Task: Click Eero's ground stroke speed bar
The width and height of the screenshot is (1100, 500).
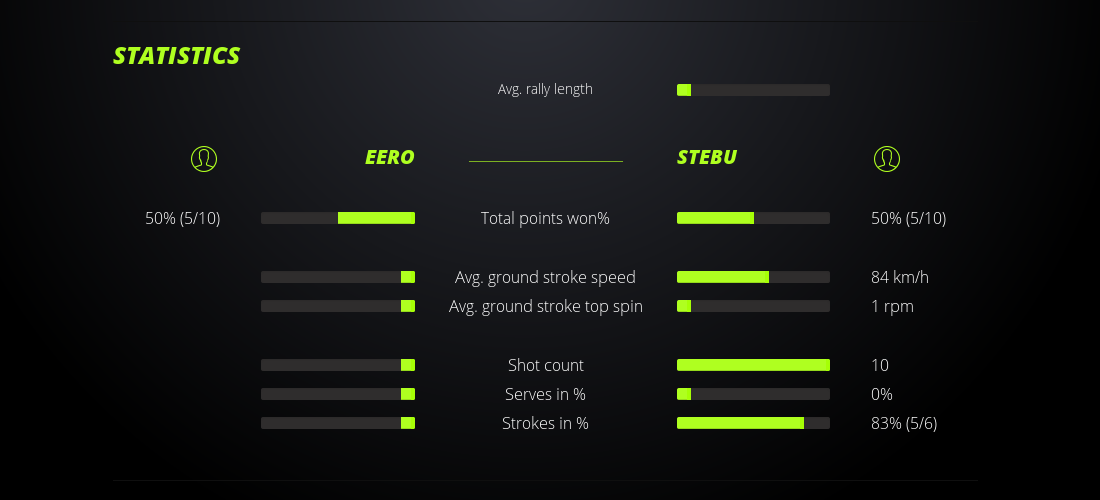Action: (x=338, y=277)
